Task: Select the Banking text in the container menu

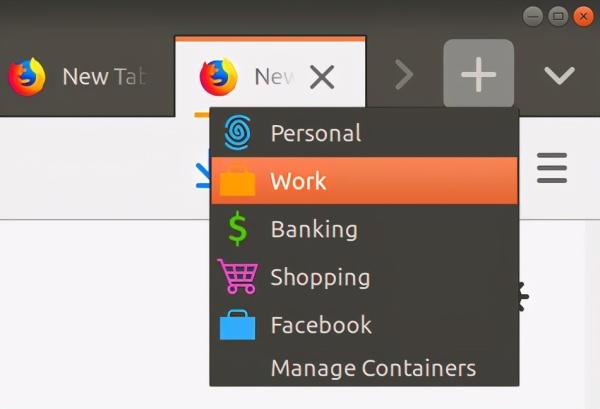Action: point(313,230)
